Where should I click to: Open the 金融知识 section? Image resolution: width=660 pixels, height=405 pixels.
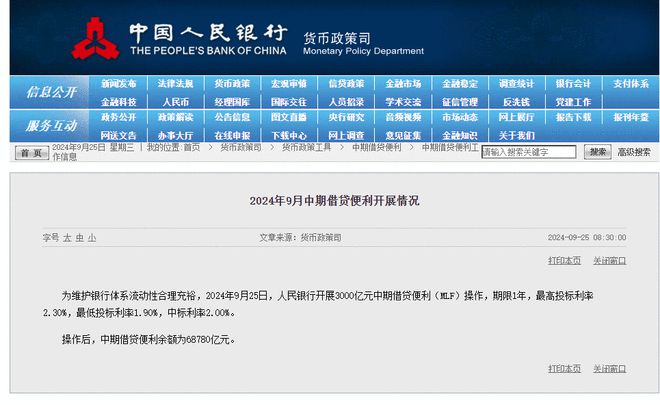click(460, 136)
